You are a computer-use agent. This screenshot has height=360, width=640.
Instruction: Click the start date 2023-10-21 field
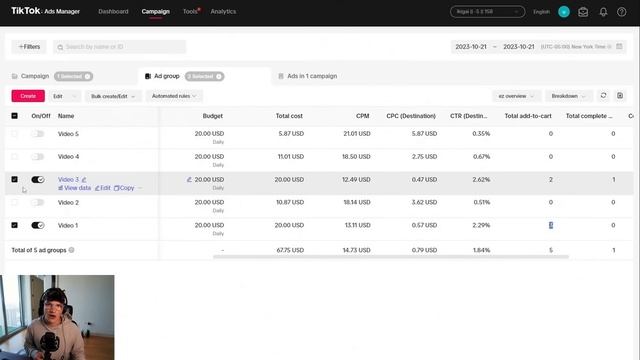pyautogui.click(x=471, y=47)
